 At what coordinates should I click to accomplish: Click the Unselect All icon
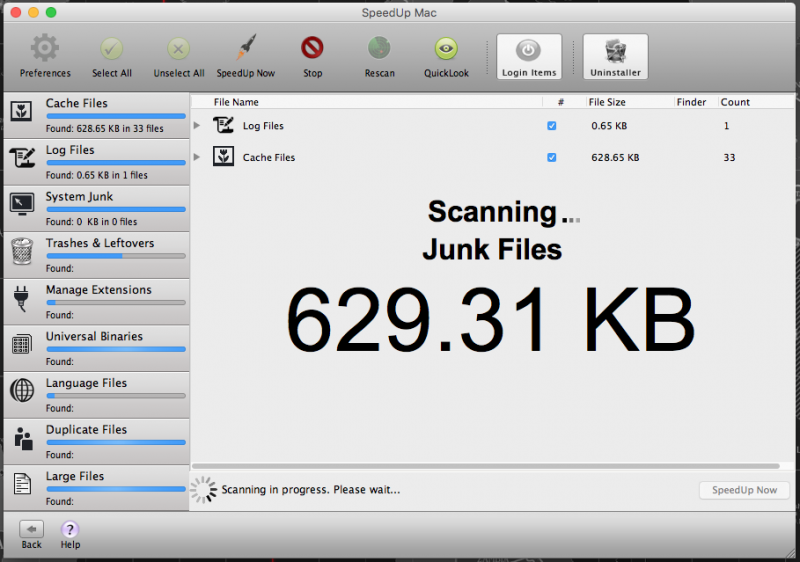click(x=179, y=49)
